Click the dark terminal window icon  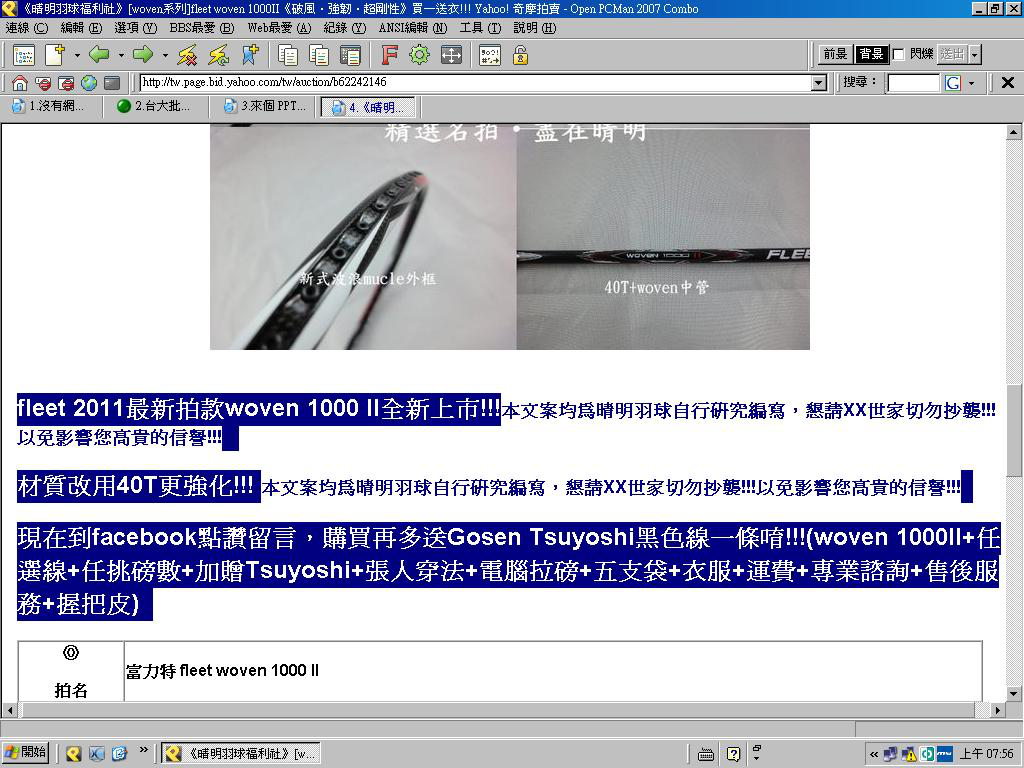coord(112,83)
